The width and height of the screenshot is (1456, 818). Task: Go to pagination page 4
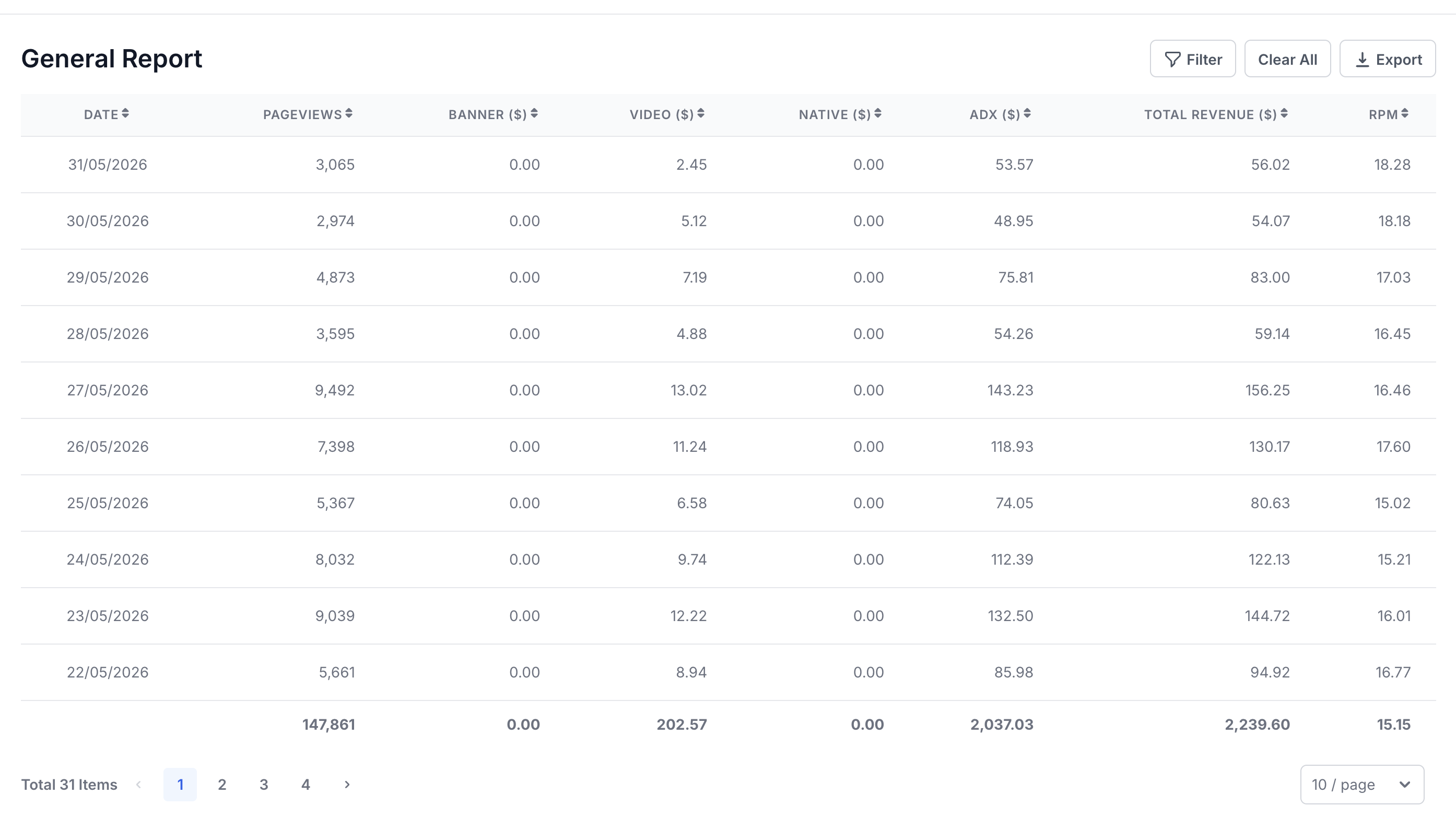306,784
